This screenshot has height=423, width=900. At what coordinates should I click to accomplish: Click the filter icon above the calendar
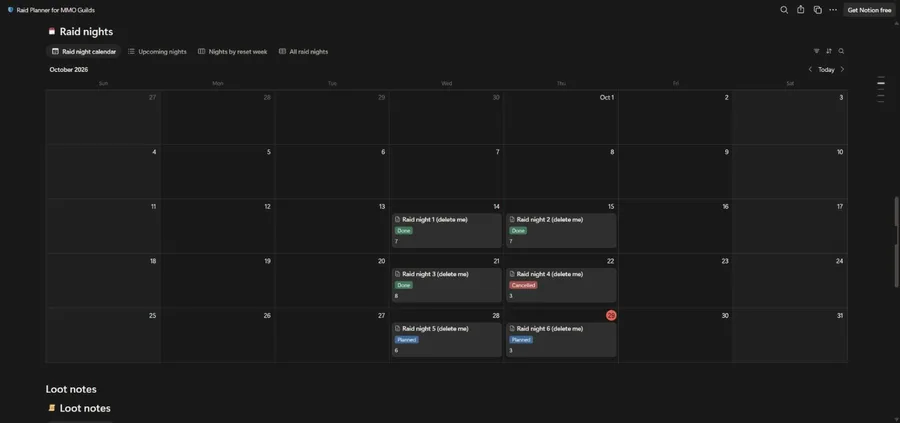(x=816, y=51)
